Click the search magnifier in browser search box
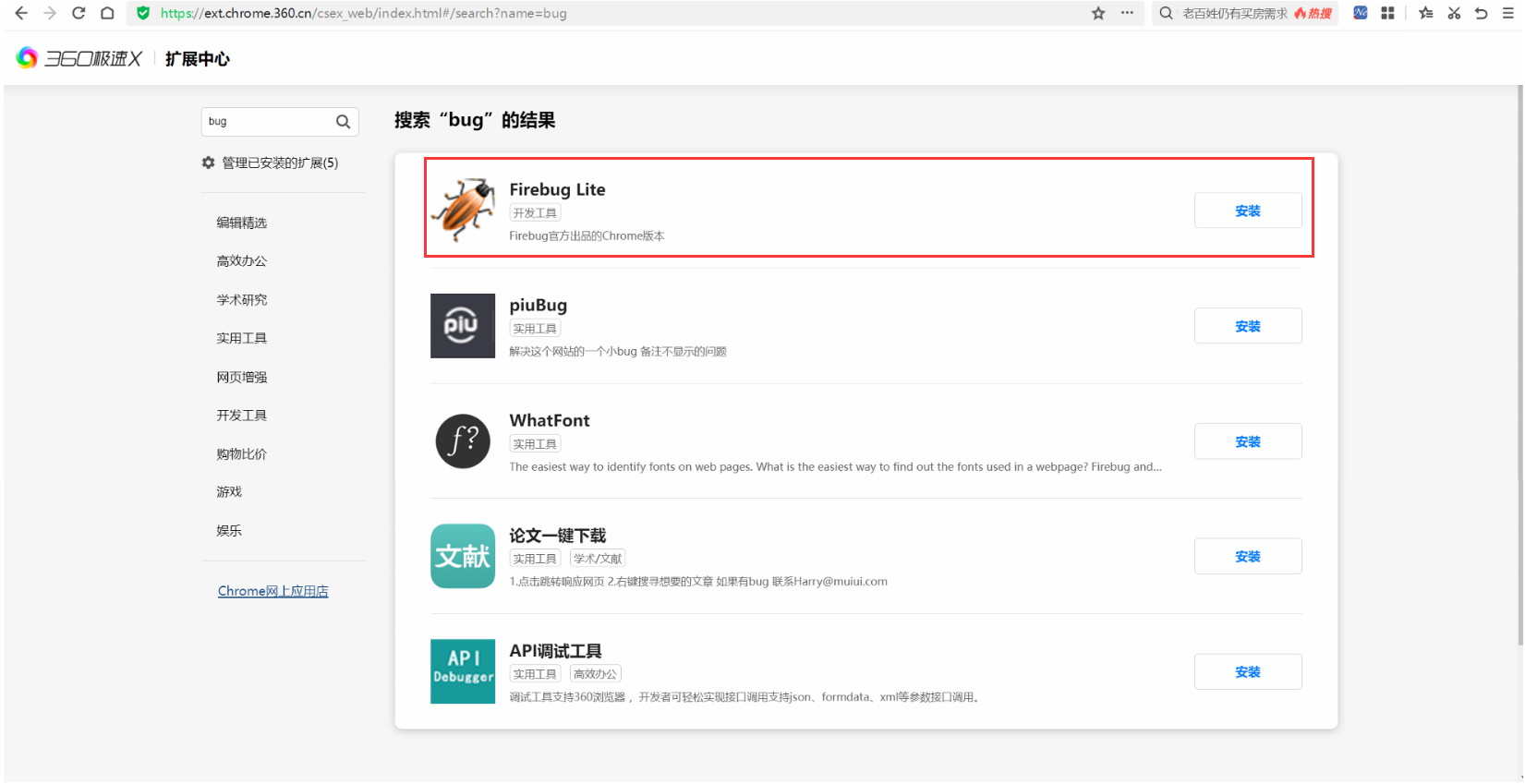Image resolution: width=1525 pixels, height=784 pixels. [x=1167, y=13]
